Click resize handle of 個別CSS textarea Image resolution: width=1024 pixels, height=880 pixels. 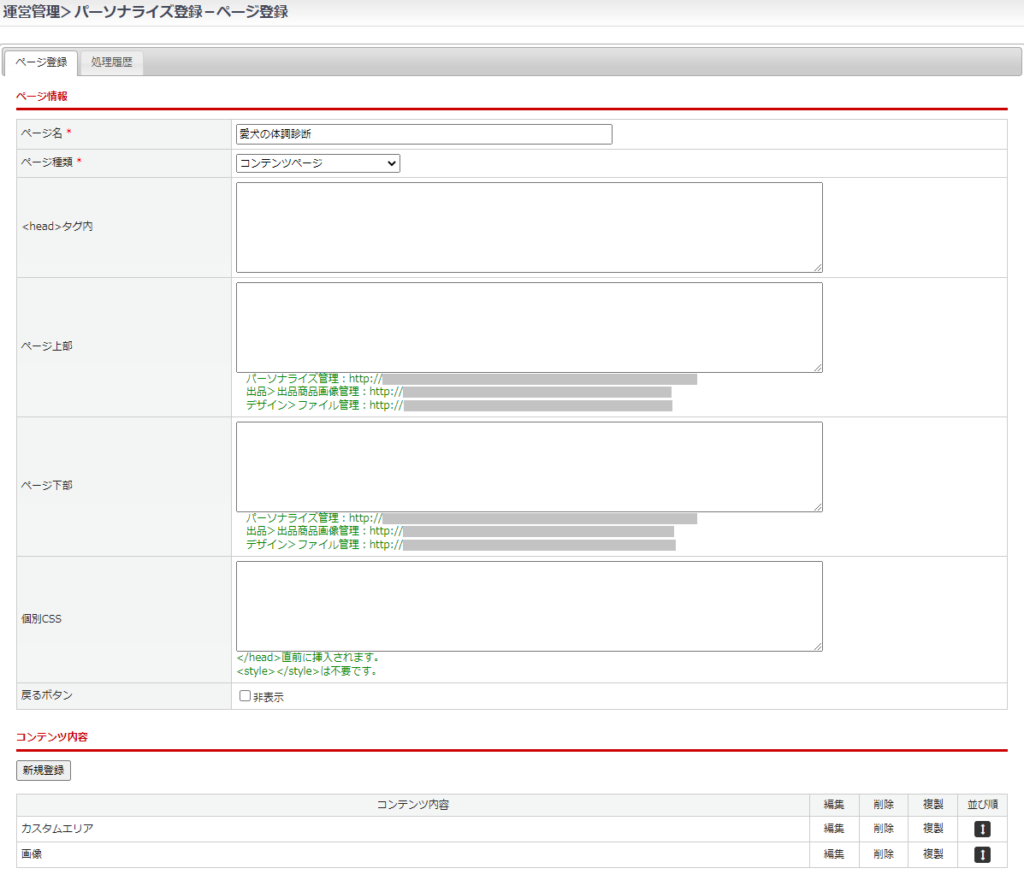click(818, 647)
